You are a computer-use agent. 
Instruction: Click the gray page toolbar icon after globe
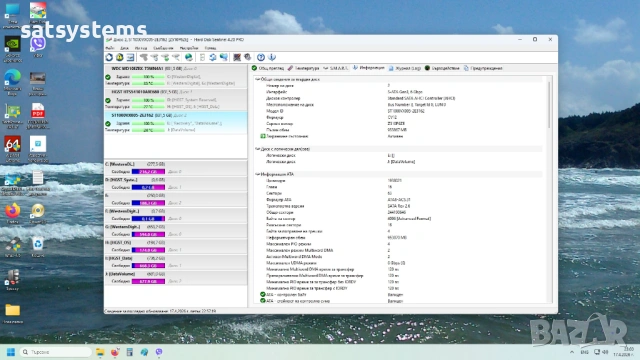point(202,57)
